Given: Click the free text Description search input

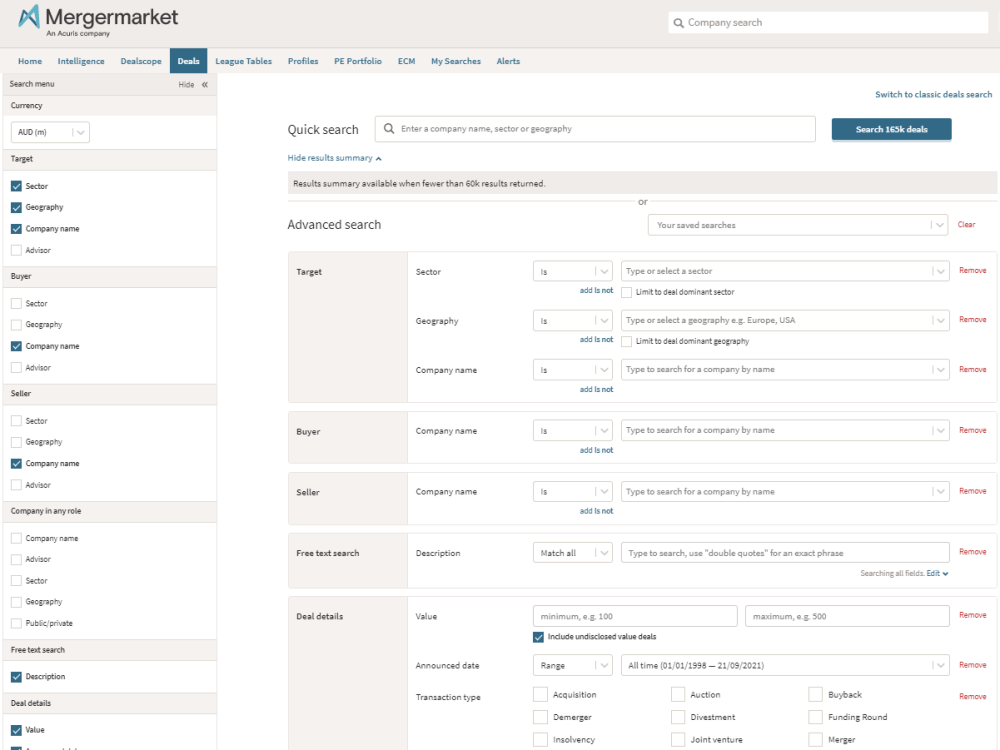Looking at the screenshot, I should pyautogui.click(x=785, y=552).
